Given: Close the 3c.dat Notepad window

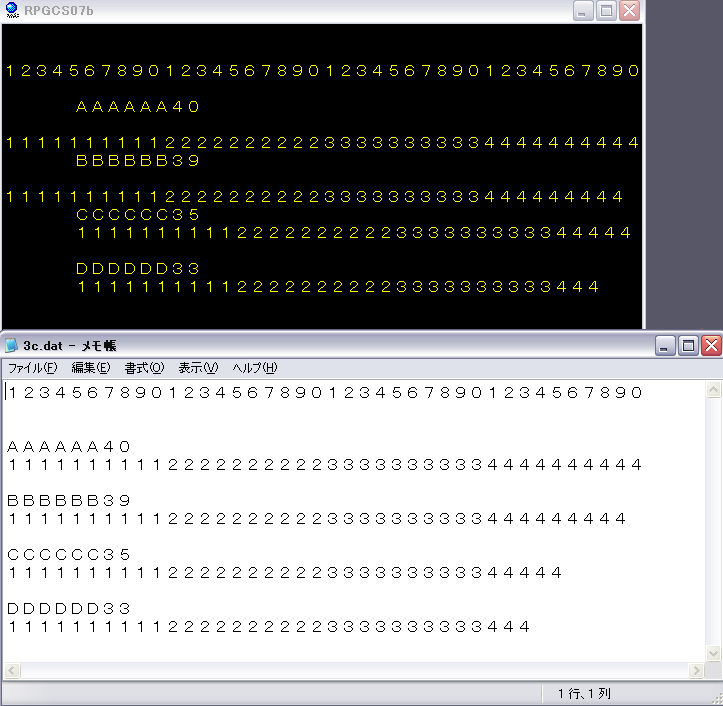Looking at the screenshot, I should [711, 345].
